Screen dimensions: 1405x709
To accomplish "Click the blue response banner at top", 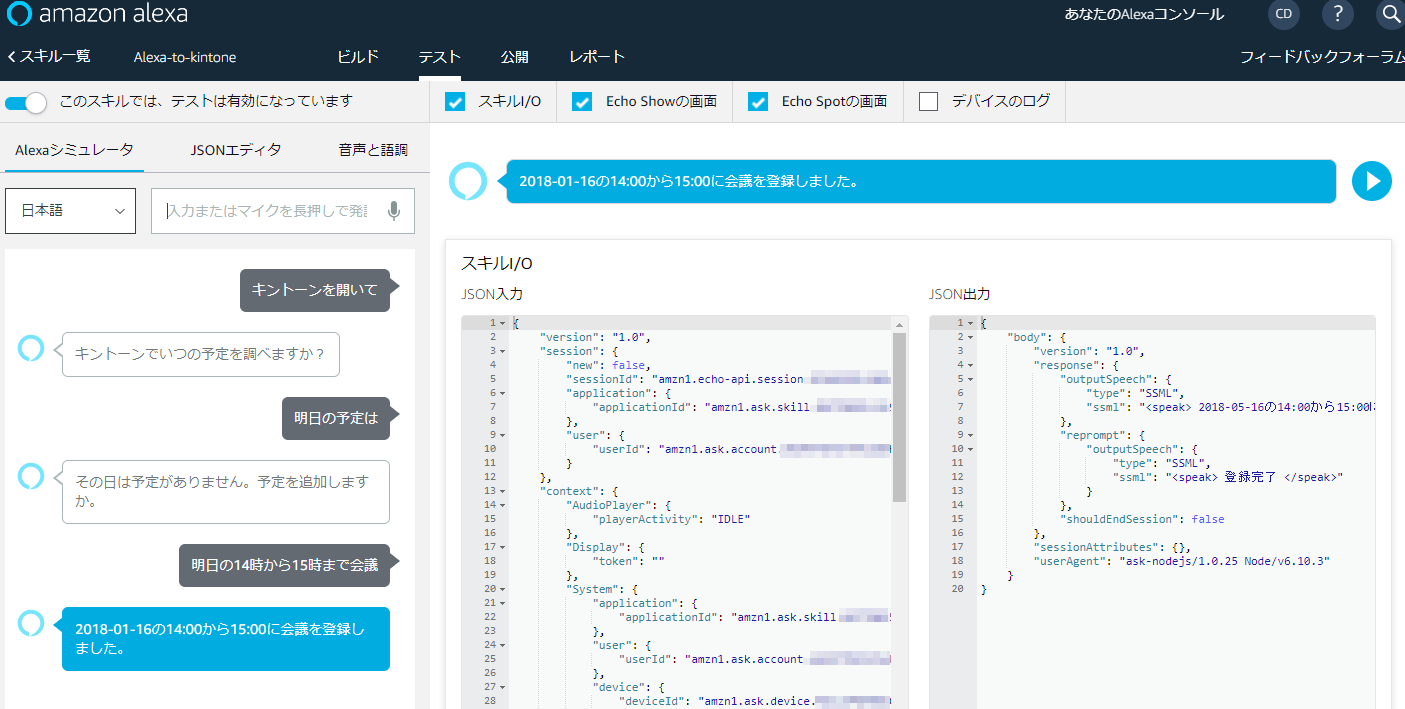I will (x=921, y=181).
